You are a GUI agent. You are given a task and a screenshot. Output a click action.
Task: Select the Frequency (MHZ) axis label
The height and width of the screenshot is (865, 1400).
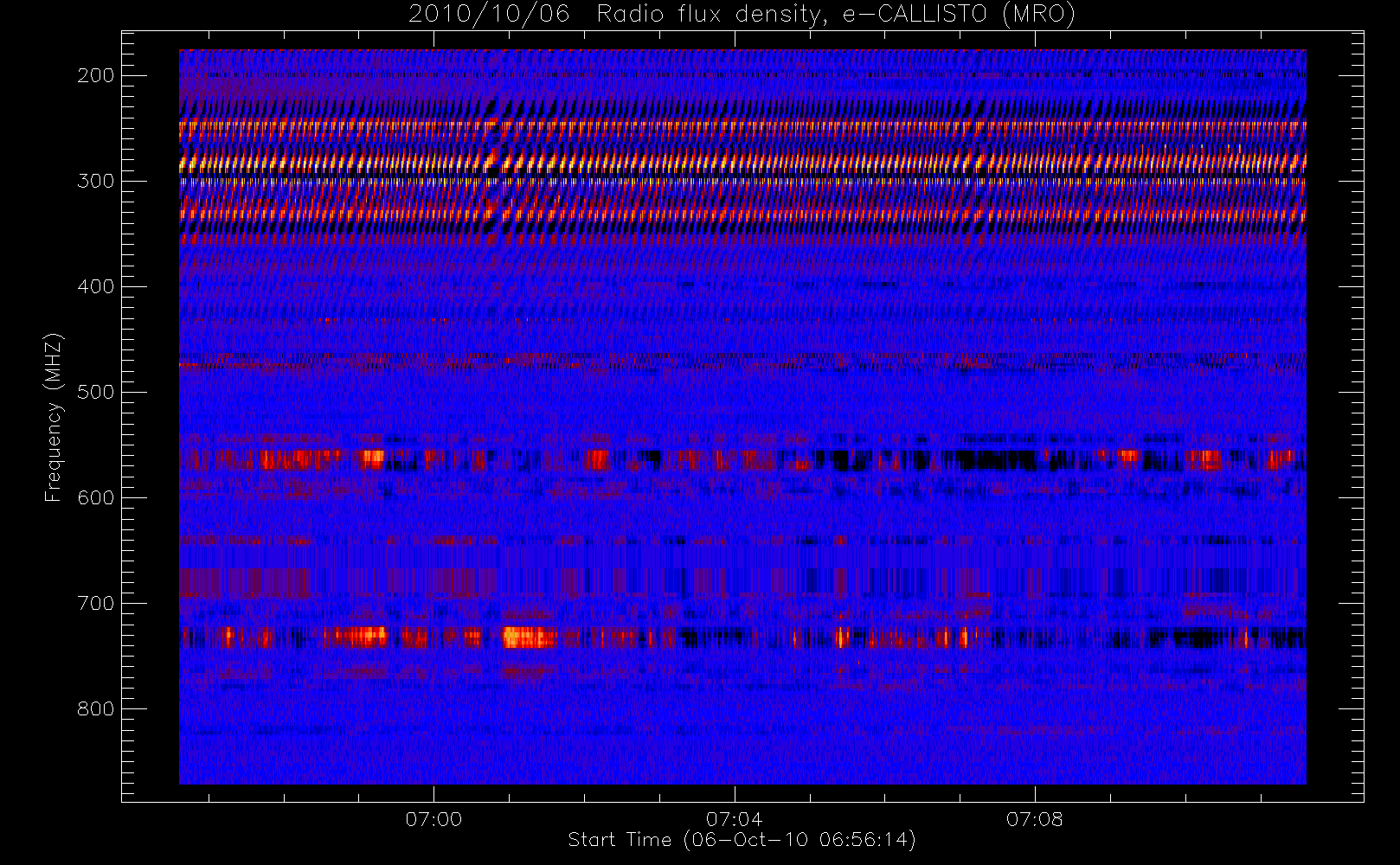(54, 417)
